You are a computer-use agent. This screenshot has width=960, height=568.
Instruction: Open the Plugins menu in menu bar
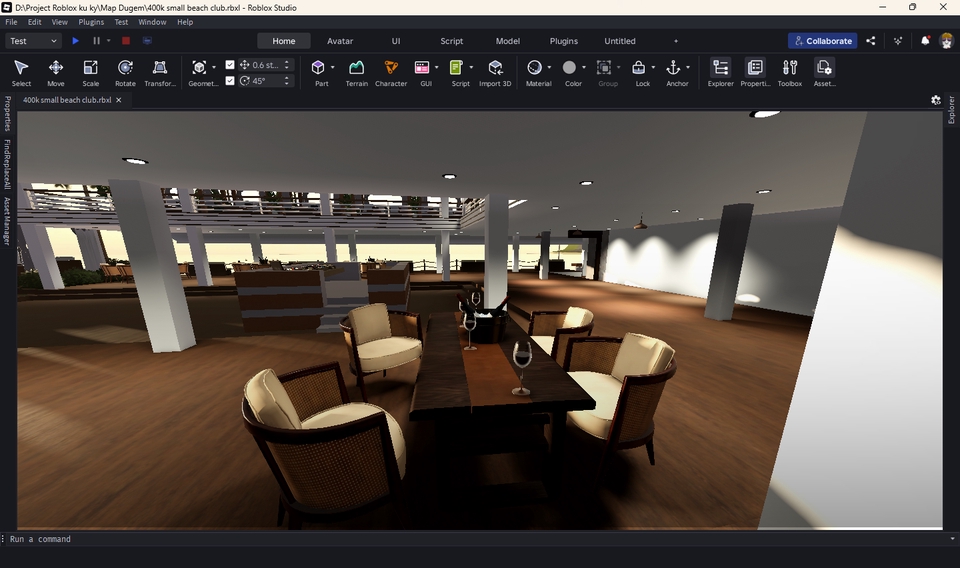(91, 22)
